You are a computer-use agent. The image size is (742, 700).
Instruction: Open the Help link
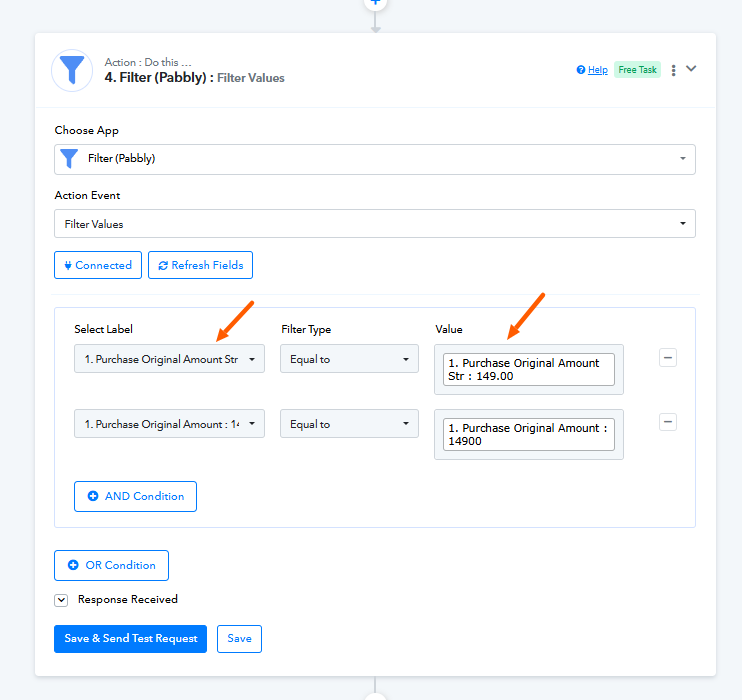point(592,70)
